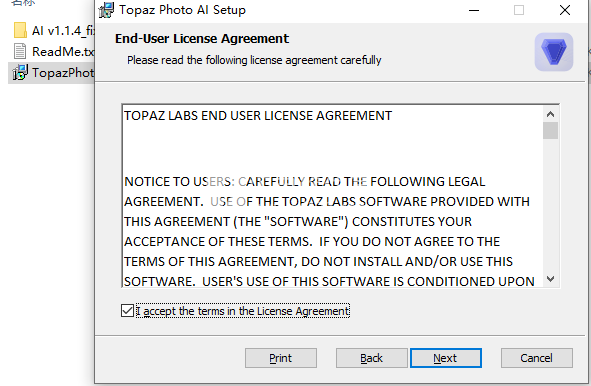Click the Topaz blue gem logo
This screenshot has height=386, width=591.
554,52
